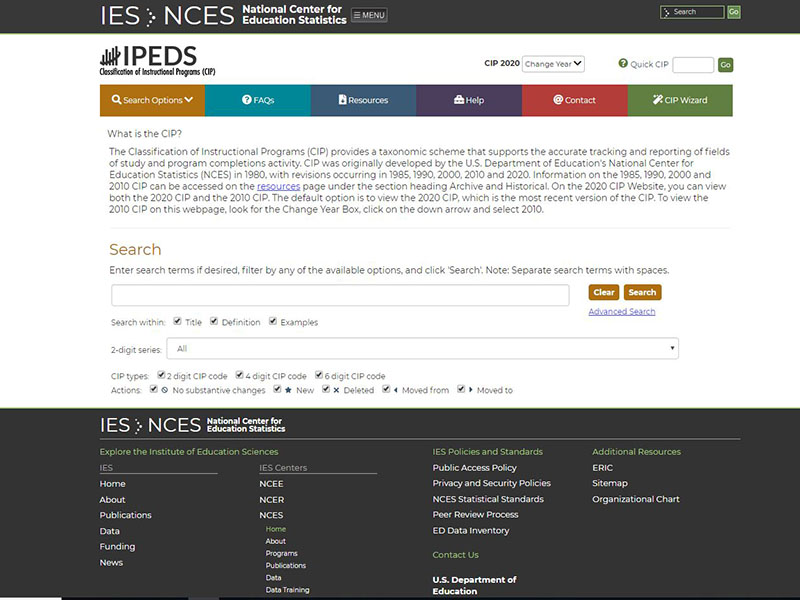Focus the main search terms field
This screenshot has width=800, height=600.
click(340, 295)
